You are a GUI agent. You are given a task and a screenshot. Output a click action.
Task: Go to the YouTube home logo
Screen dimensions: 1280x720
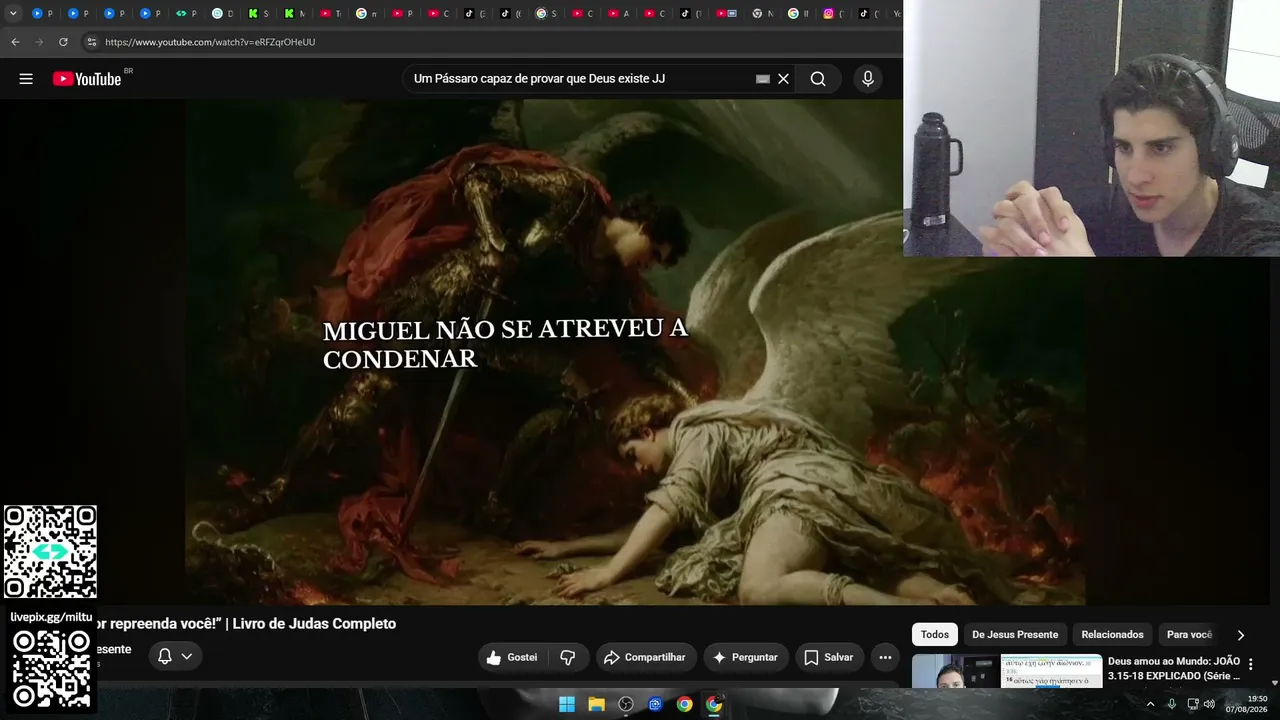point(87,79)
